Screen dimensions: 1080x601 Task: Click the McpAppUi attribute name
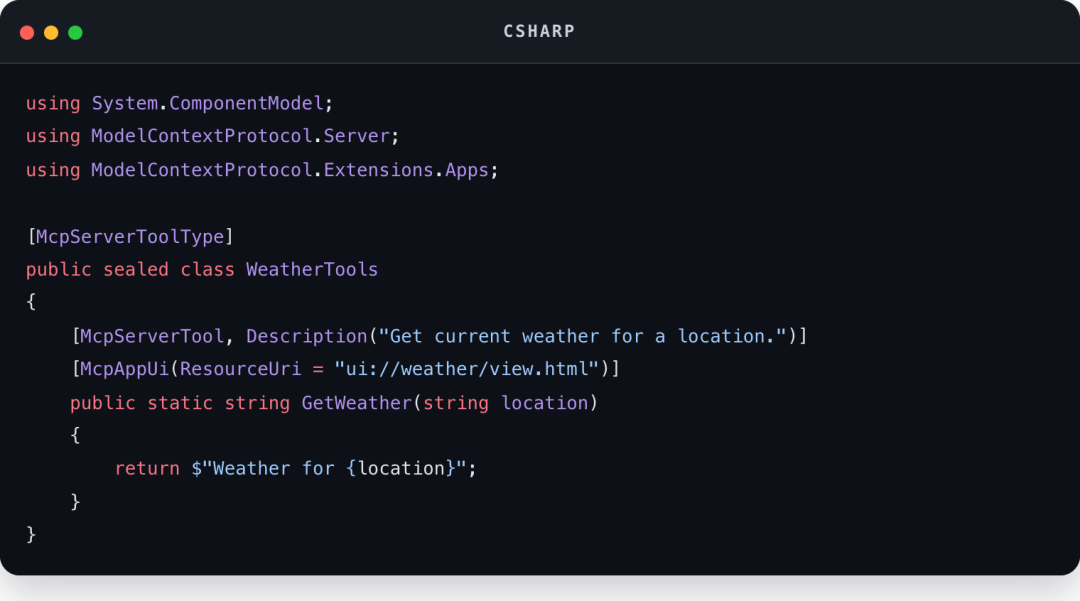click(x=125, y=370)
